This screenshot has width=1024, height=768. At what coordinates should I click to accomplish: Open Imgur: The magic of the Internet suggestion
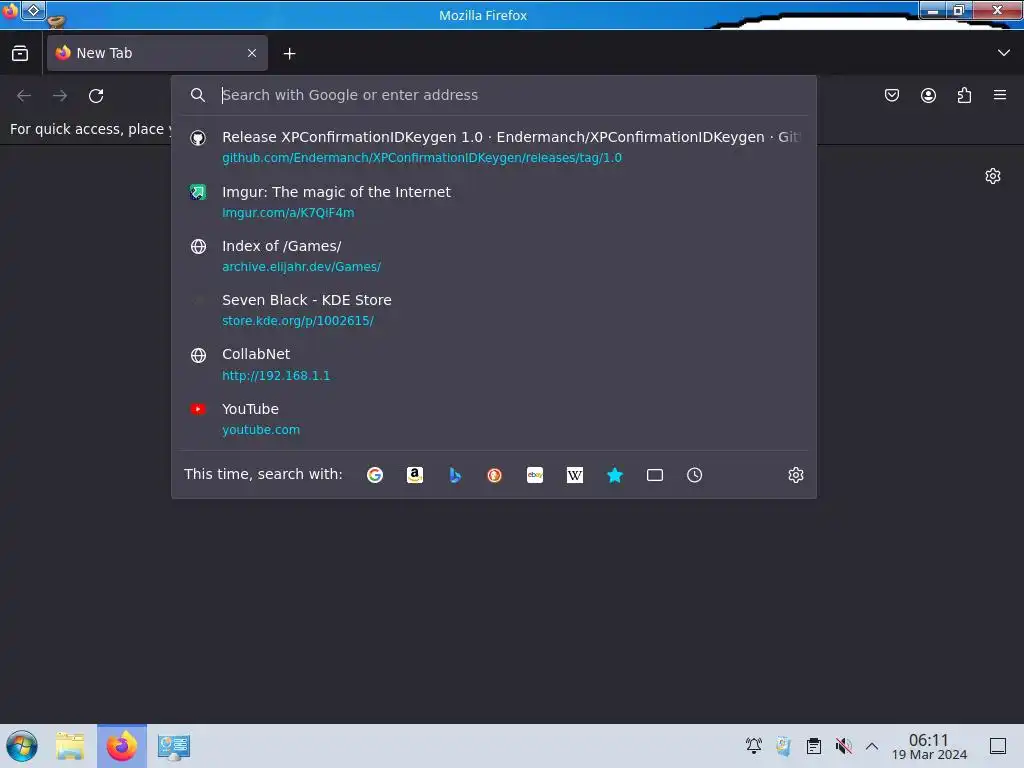tap(494, 201)
